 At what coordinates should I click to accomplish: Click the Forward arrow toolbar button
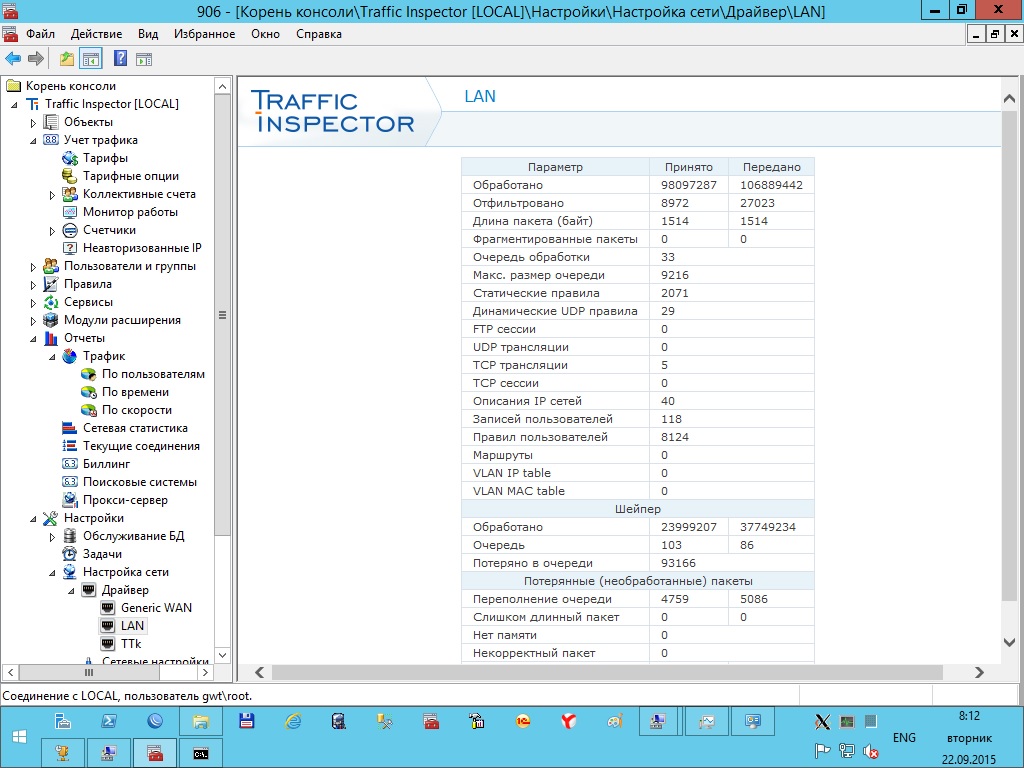point(36,59)
